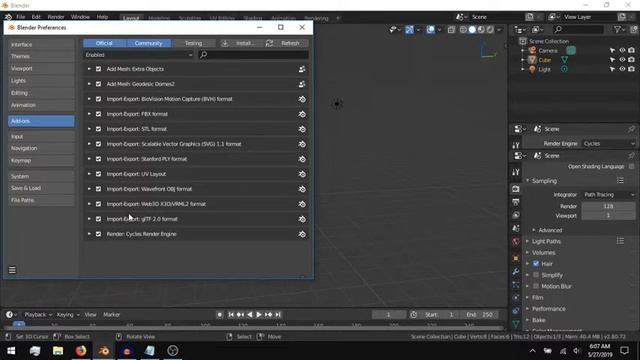This screenshot has width=640, height=360.
Task: Expand the SVG 1.1 format add-on details
Action: tap(89, 144)
